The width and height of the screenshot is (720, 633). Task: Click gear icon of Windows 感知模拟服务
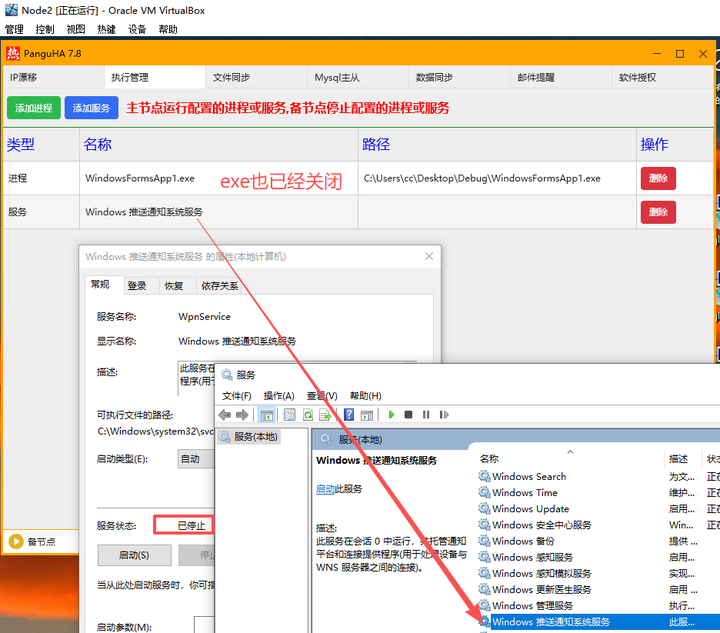click(484, 573)
